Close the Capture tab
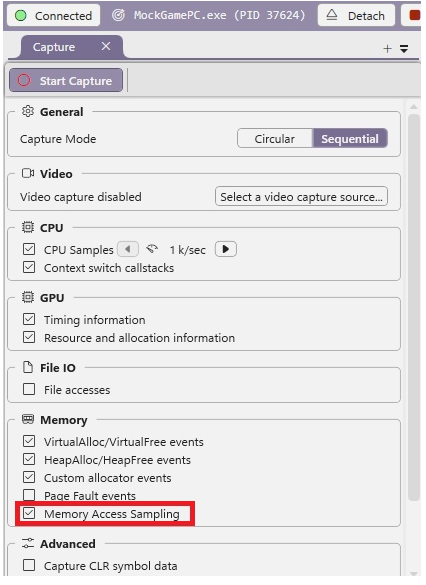426x585 pixels. click(106, 46)
